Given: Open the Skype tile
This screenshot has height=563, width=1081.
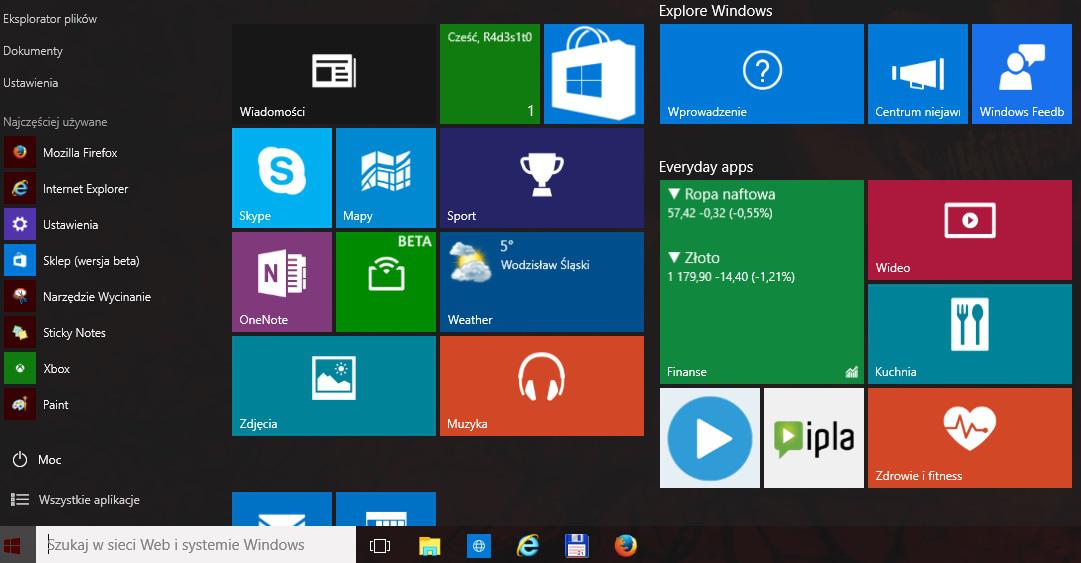Looking at the screenshot, I should coord(281,178).
